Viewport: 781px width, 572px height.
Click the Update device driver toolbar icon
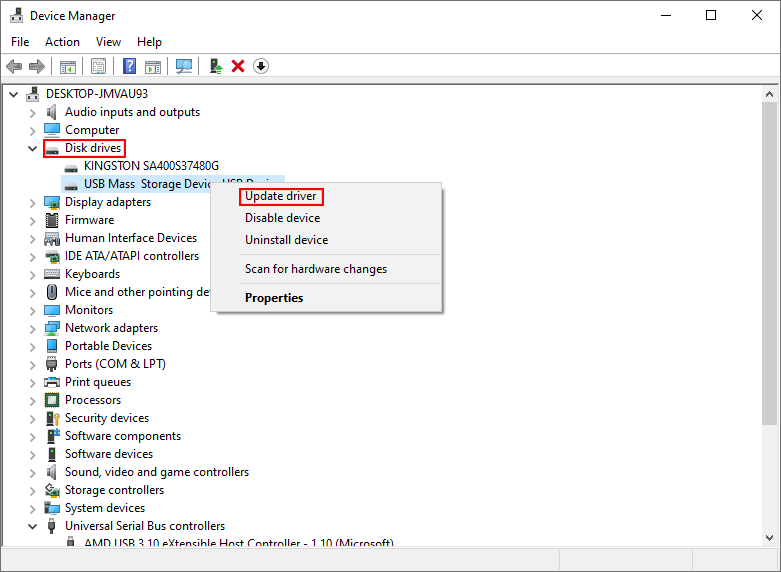[x=216, y=66]
